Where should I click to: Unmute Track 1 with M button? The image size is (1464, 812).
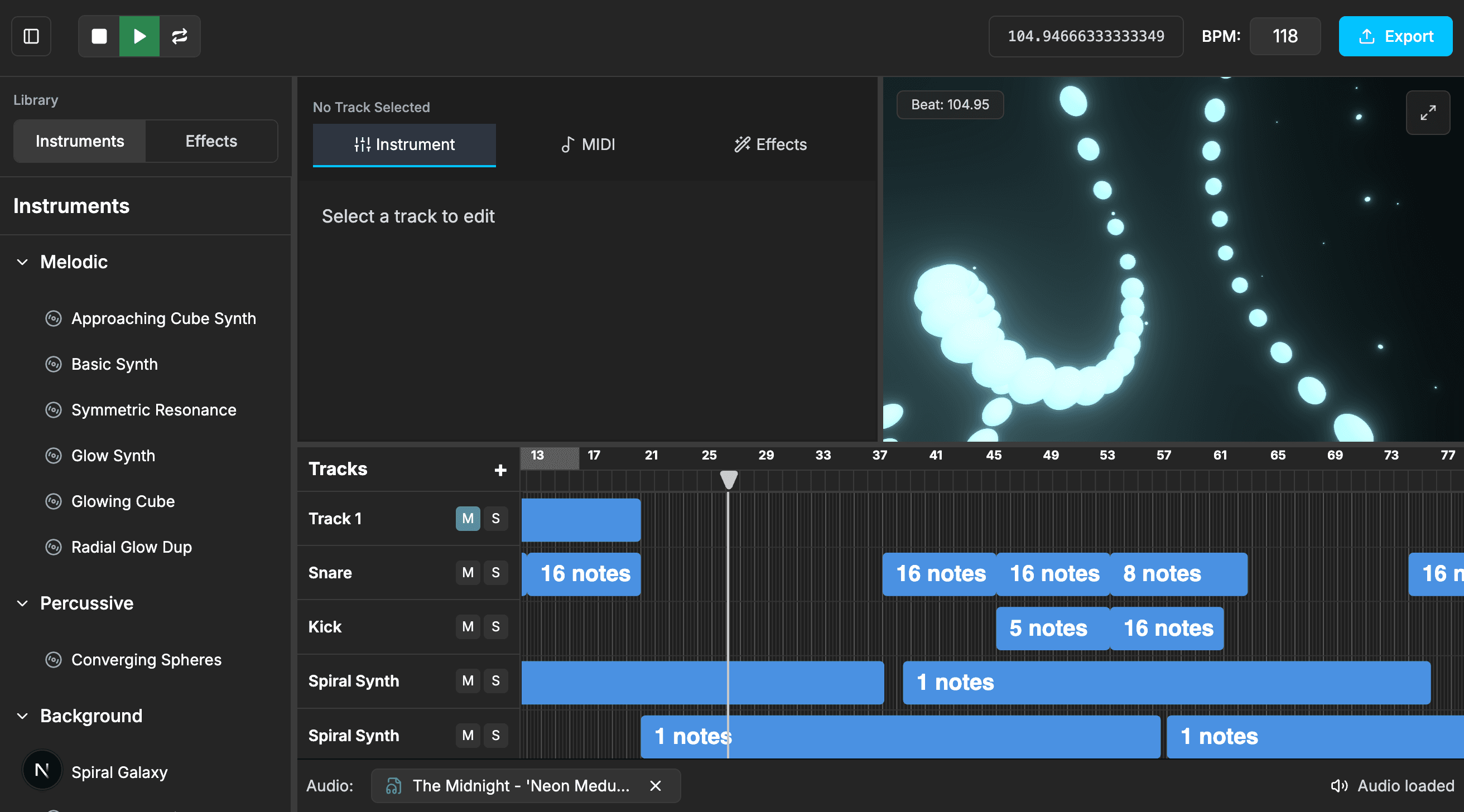[468, 518]
